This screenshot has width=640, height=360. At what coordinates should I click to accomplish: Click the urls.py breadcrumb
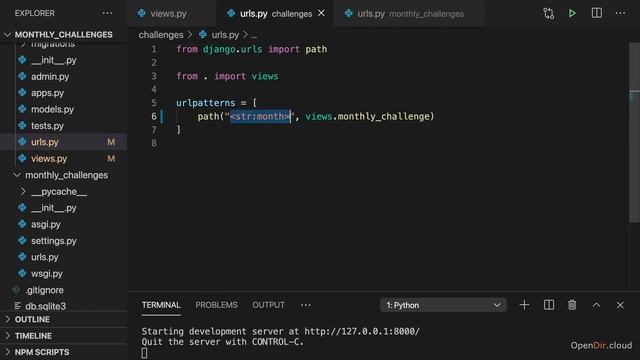point(225,35)
